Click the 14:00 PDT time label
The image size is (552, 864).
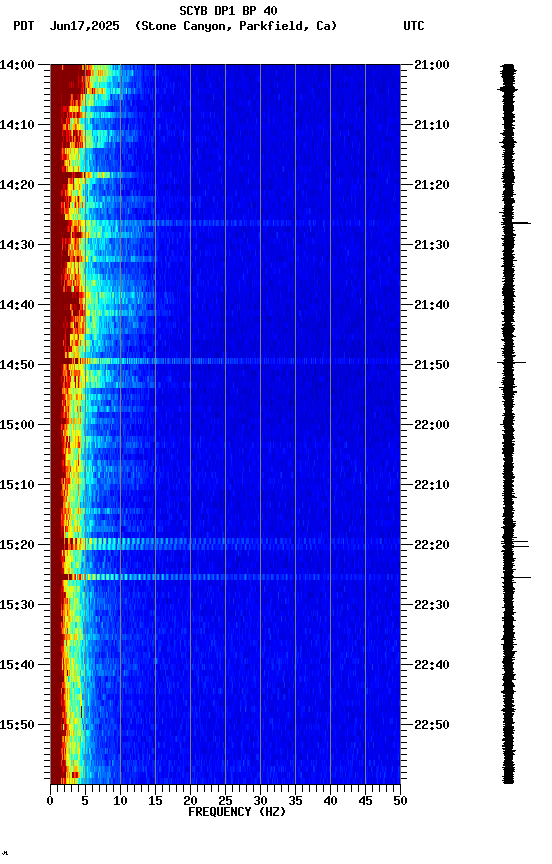17,65
